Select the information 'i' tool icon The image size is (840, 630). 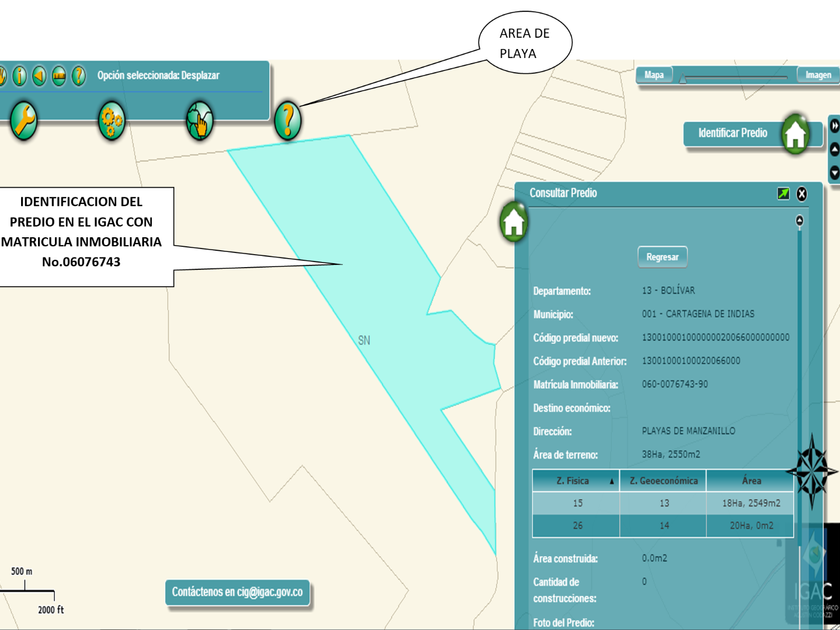pyautogui.click(x=19, y=76)
